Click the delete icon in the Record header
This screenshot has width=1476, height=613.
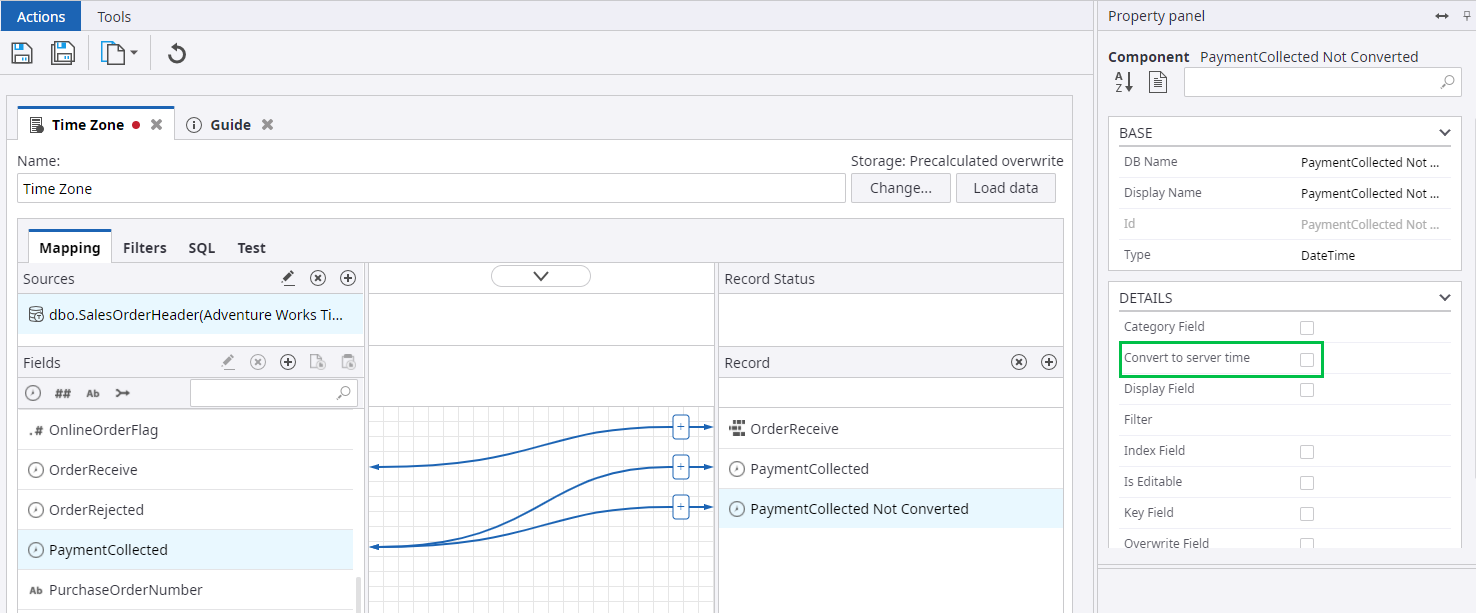[1019, 362]
